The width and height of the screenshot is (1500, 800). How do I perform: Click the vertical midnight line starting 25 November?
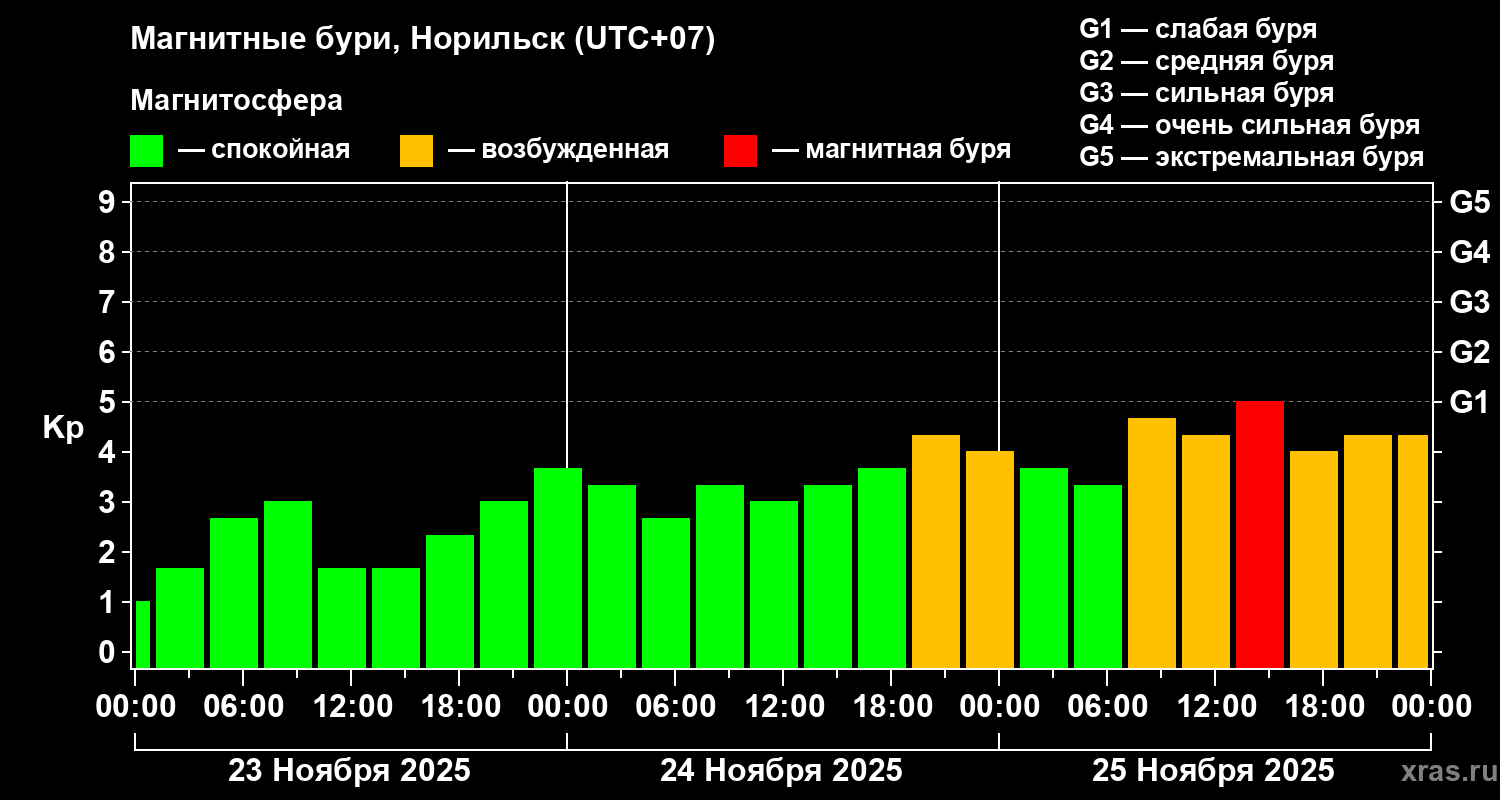click(x=999, y=317)
